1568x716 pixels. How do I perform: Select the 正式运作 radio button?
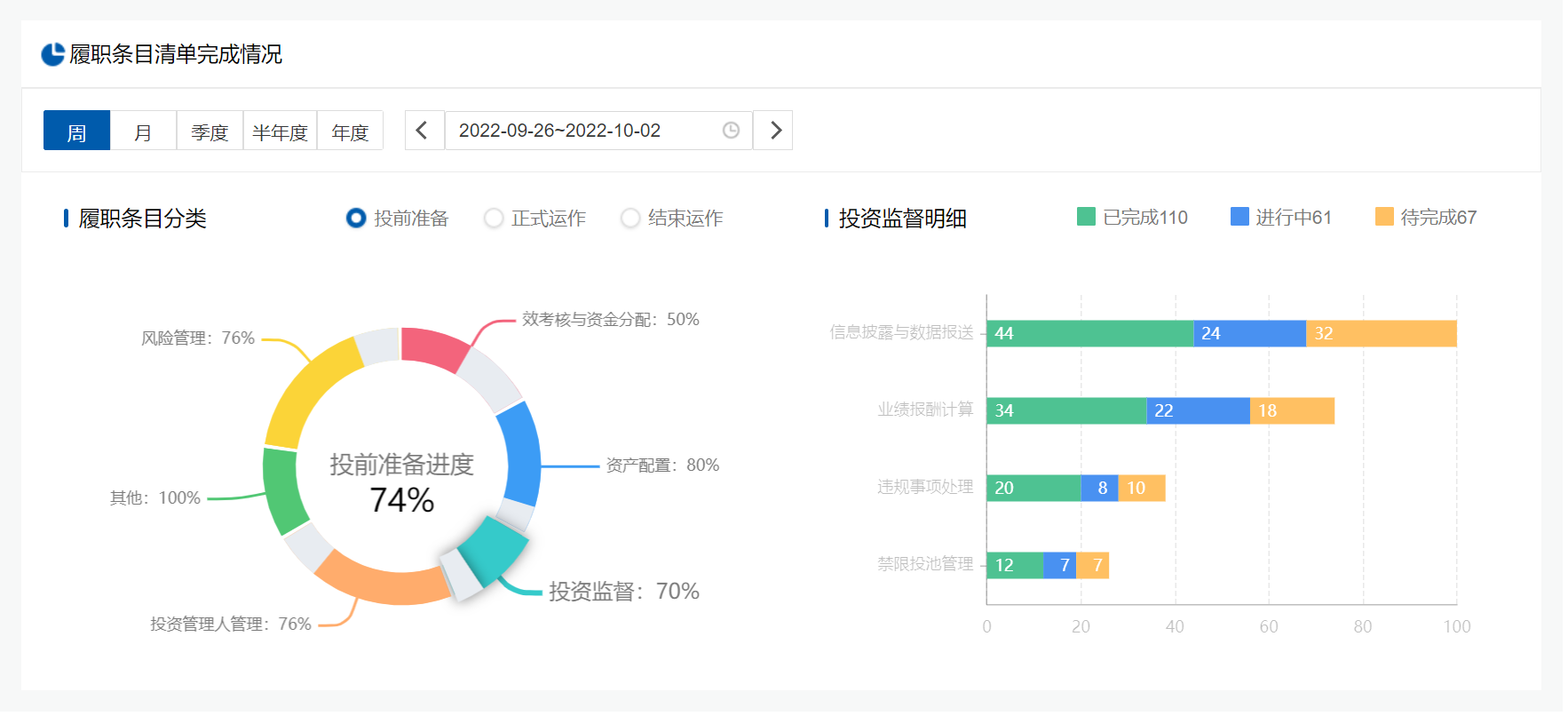[494, 218]
